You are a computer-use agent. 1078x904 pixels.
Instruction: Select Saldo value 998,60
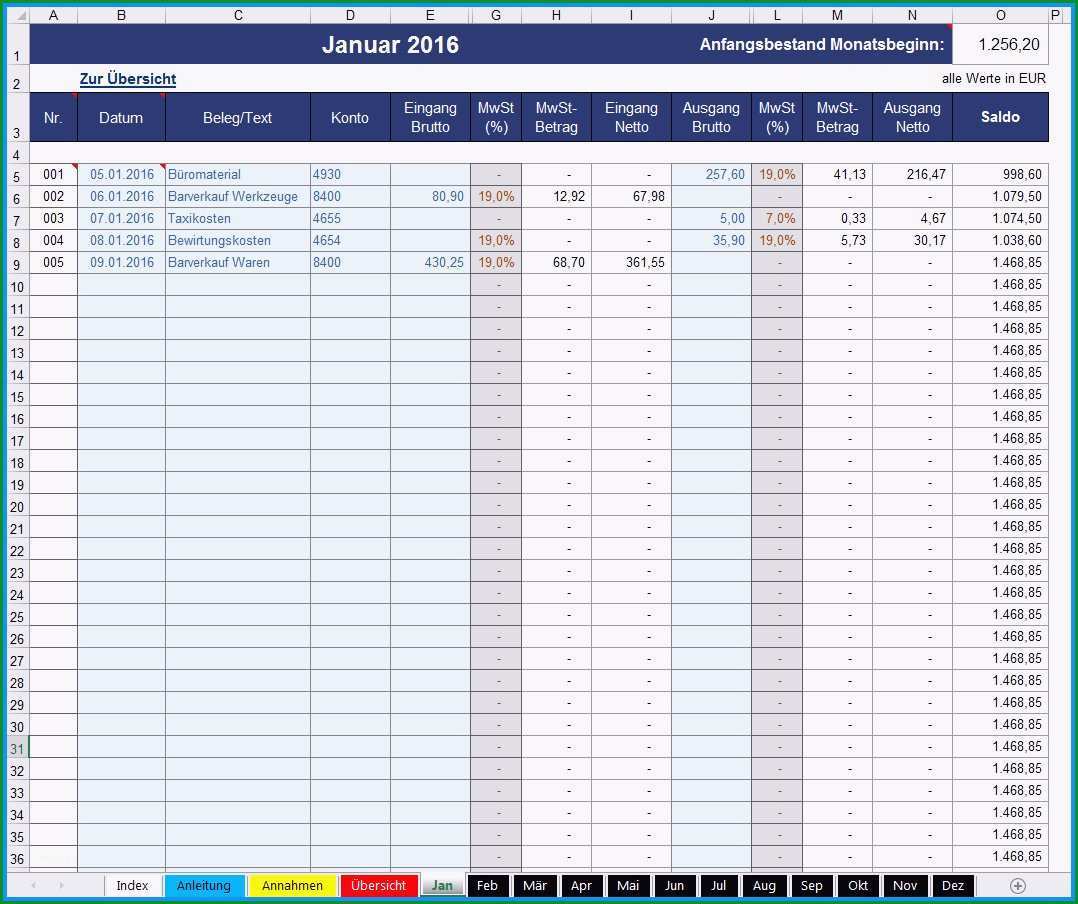[1000, 175]
